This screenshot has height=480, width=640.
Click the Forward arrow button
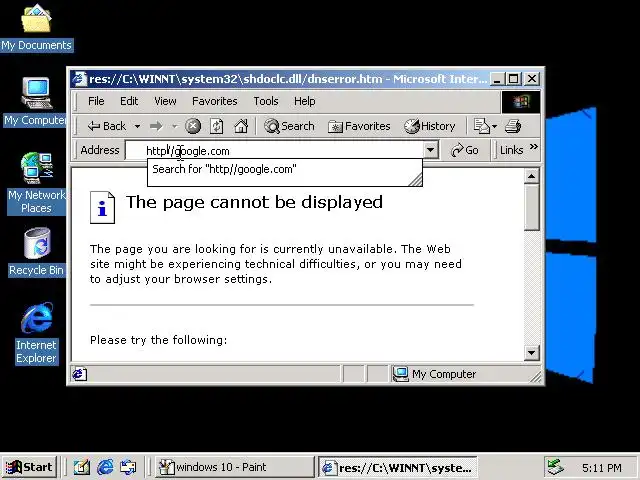coord(156,127)
